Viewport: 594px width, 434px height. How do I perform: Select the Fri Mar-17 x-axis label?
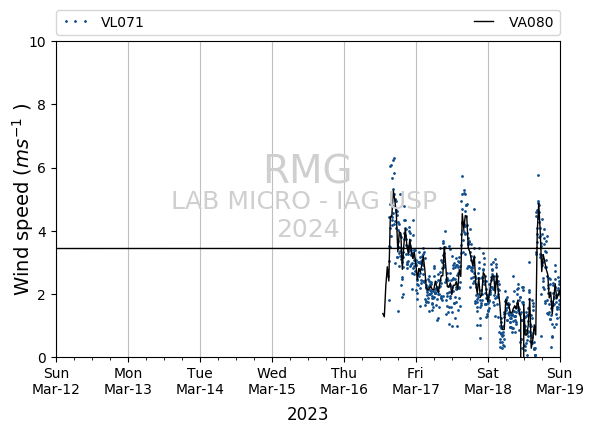tap(416, 381)
